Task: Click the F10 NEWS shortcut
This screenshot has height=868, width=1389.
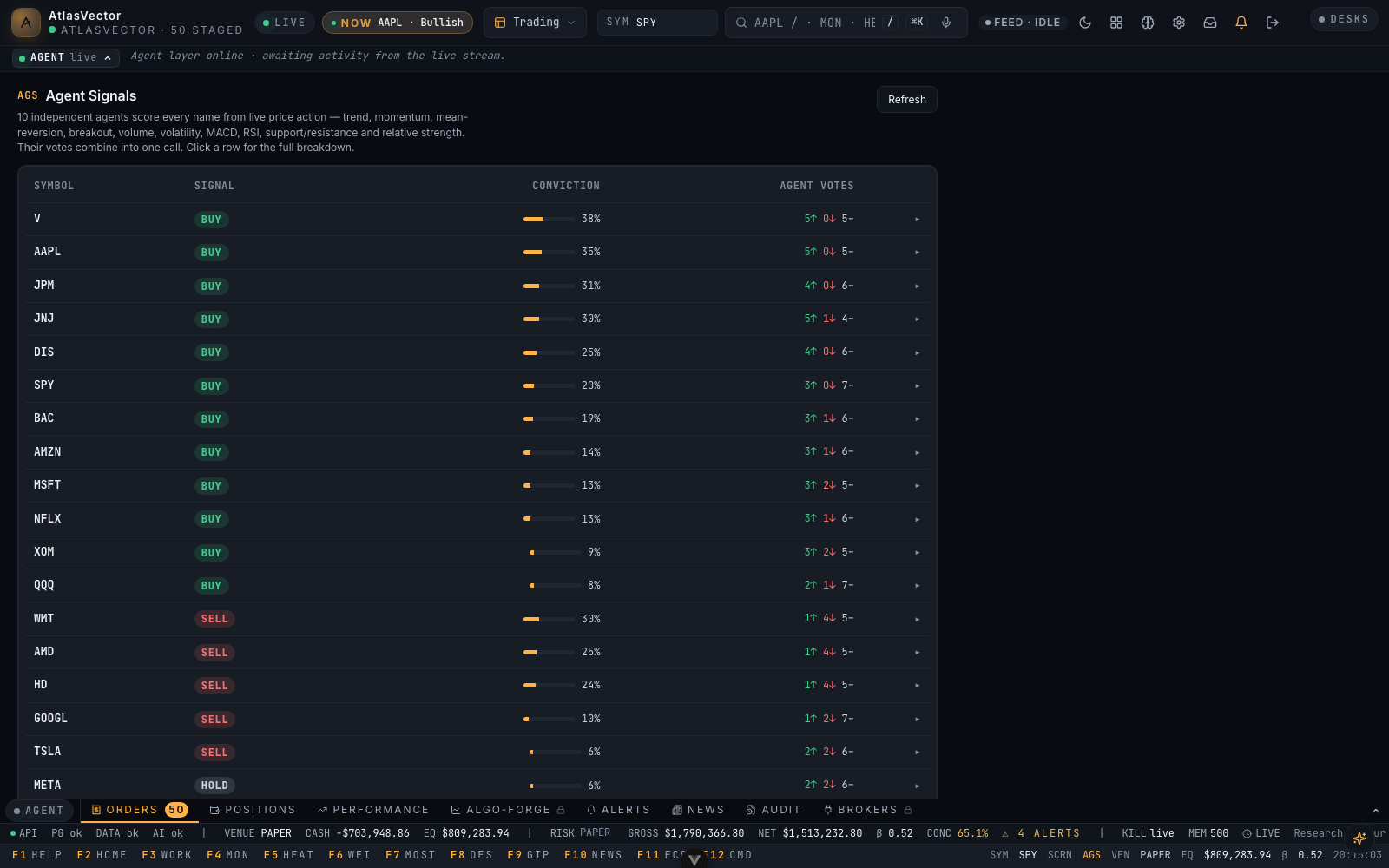Action: 594,855
